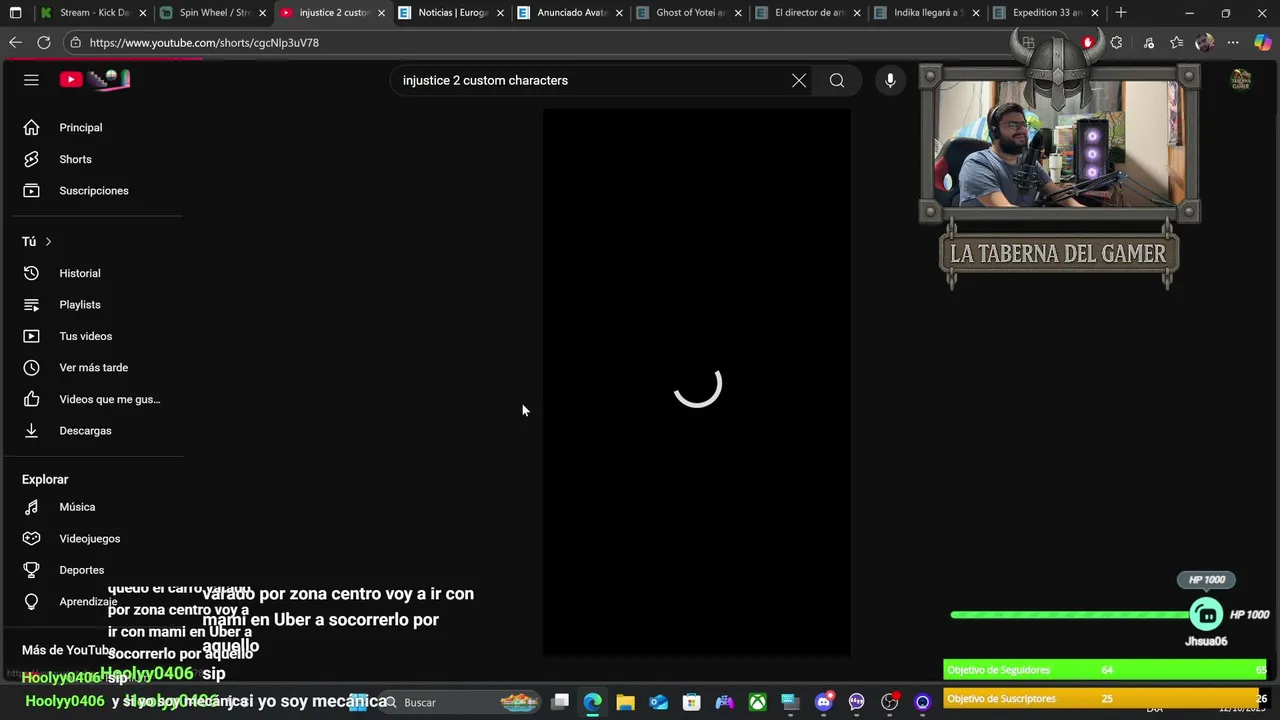This screenshot has height=720, width=1280.
Task: Open File Explorer from the taskbar
Action: point(626,702)
